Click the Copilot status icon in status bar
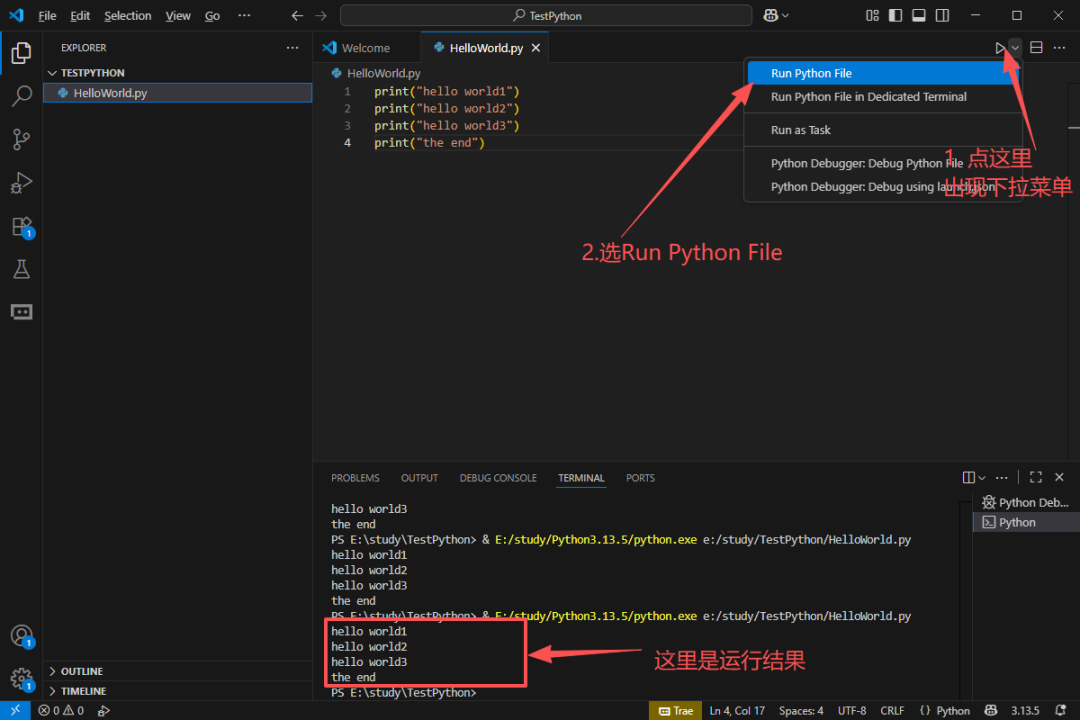 990,710
